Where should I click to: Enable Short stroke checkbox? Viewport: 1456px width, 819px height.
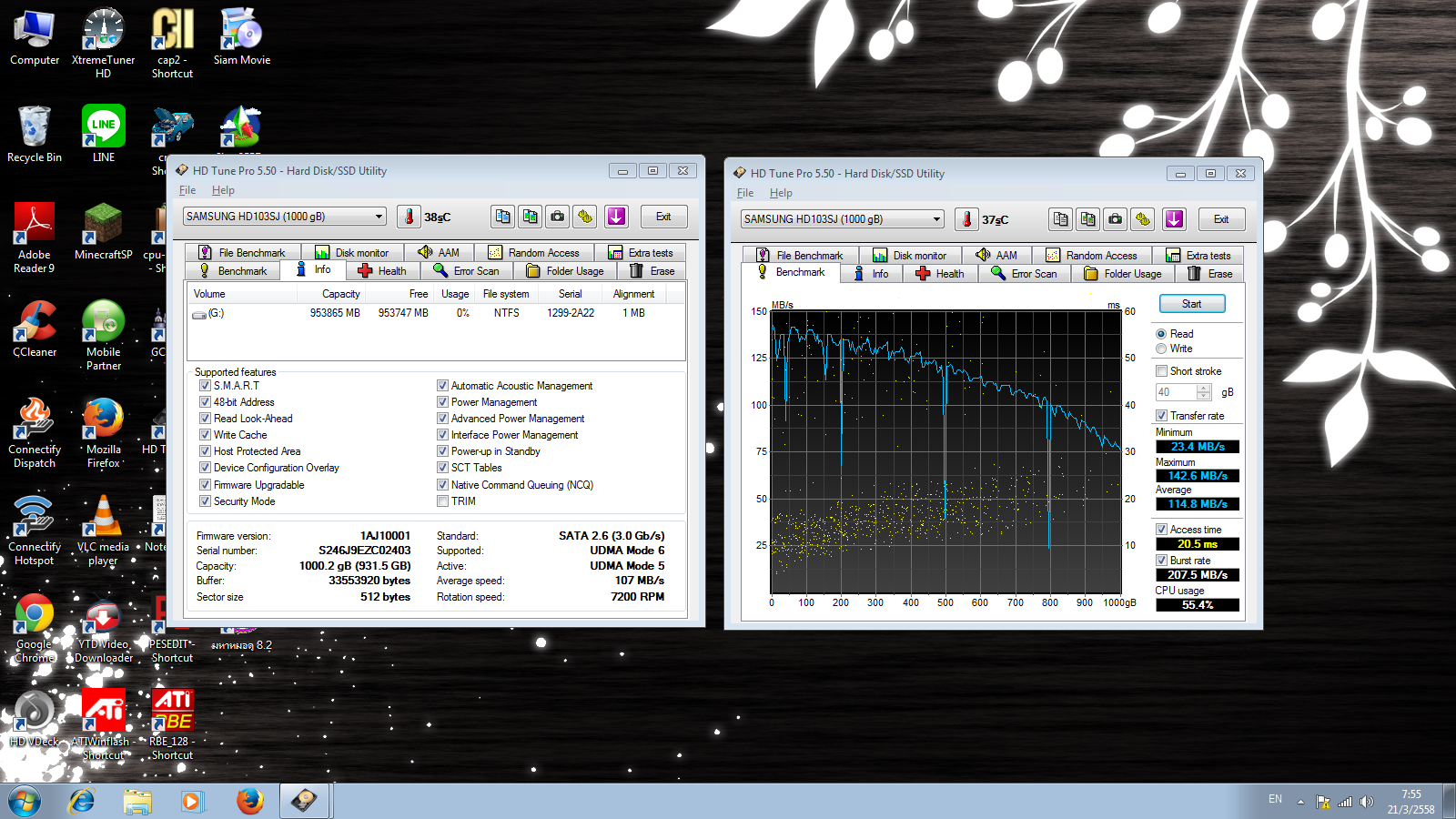(x=1161, y=371)
